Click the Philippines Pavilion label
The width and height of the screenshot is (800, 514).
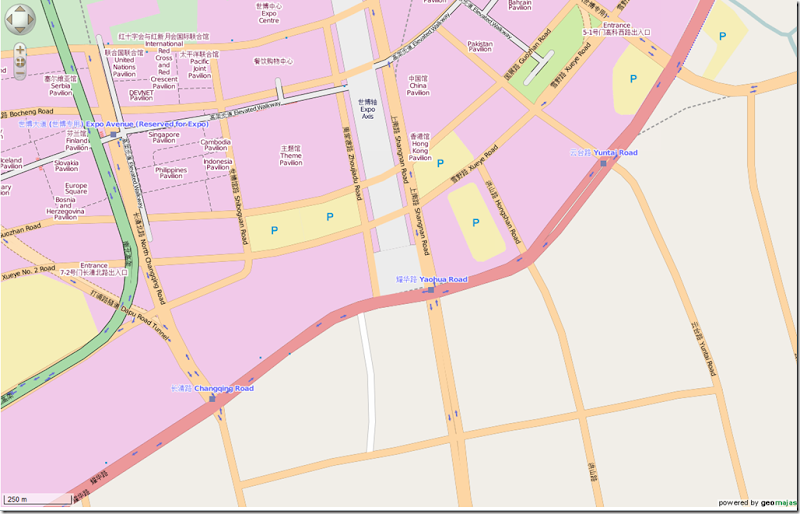point(171,173)
